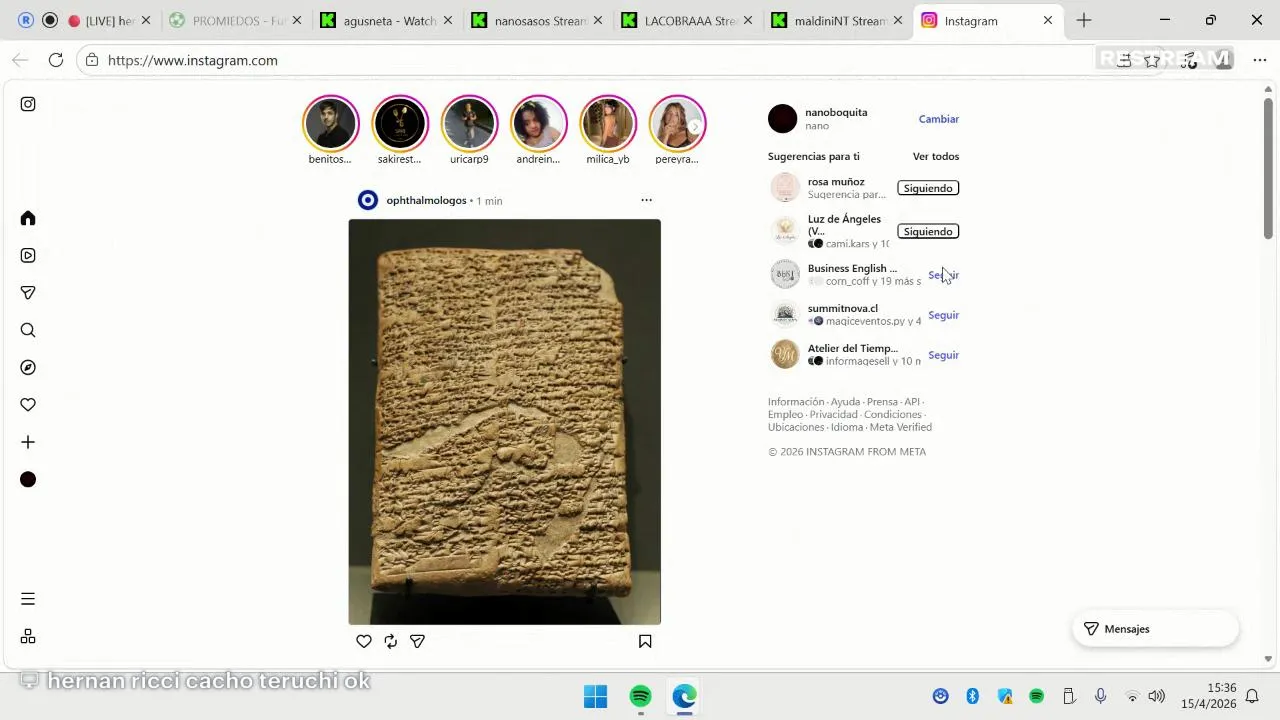This screenshot has height=720, width=1280.
Task: Open Idioma footer link
Action: 847,427
